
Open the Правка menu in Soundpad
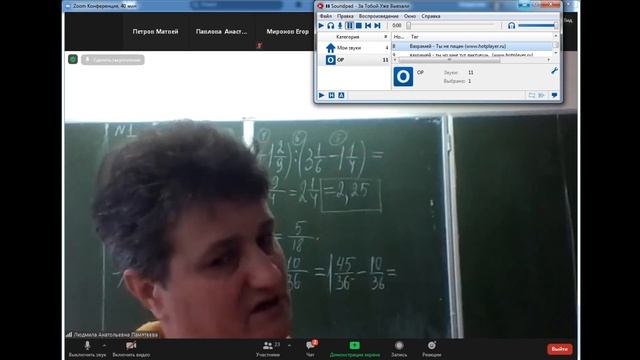click(345, 16)
